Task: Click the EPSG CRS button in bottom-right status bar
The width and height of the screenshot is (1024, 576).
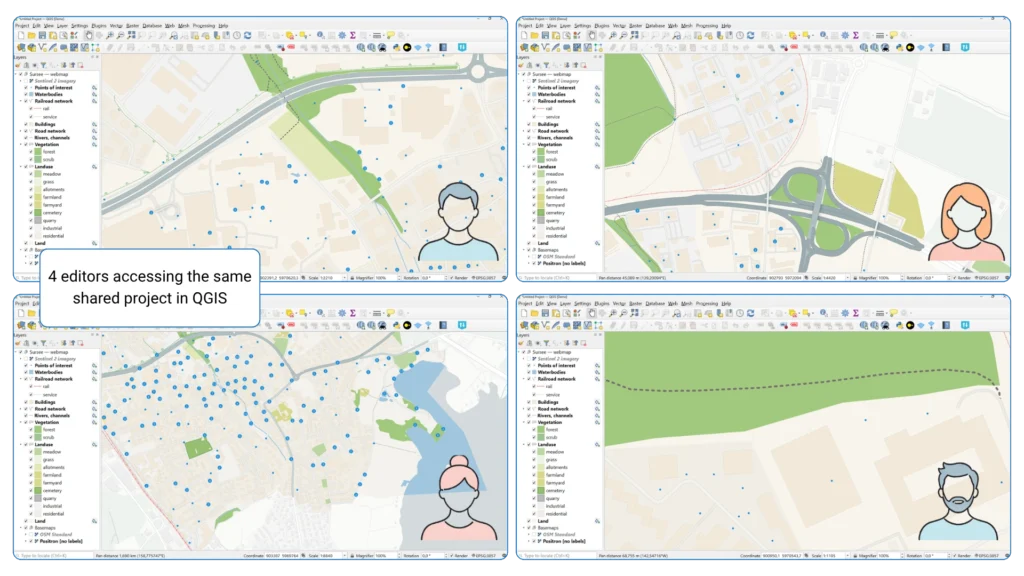Action: (x=987, y=555)
